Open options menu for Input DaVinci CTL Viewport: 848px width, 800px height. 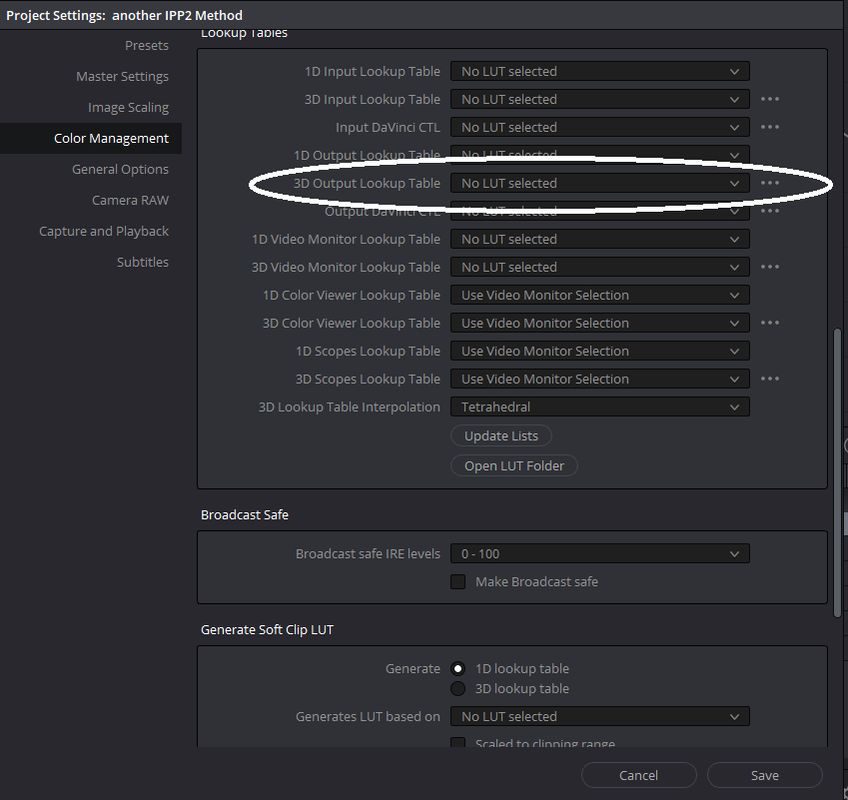(770, 127)
